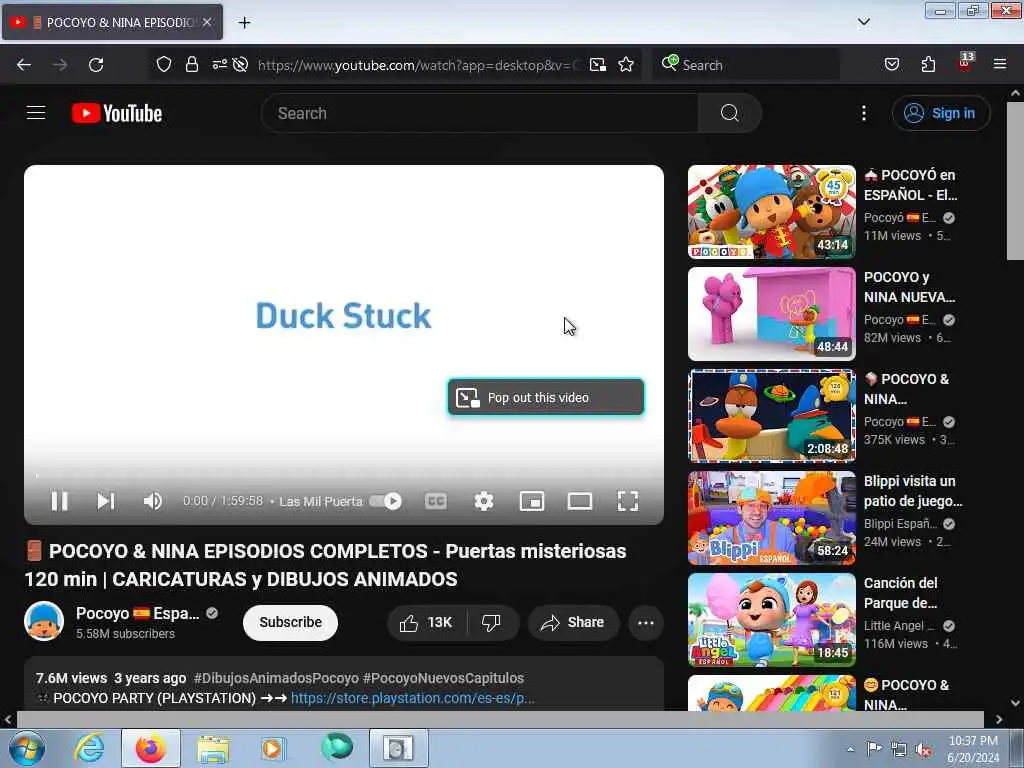Viewport: 1024px width, 768px height.
Task: Open Firefox application hamburger menu
Action: 1000,64
